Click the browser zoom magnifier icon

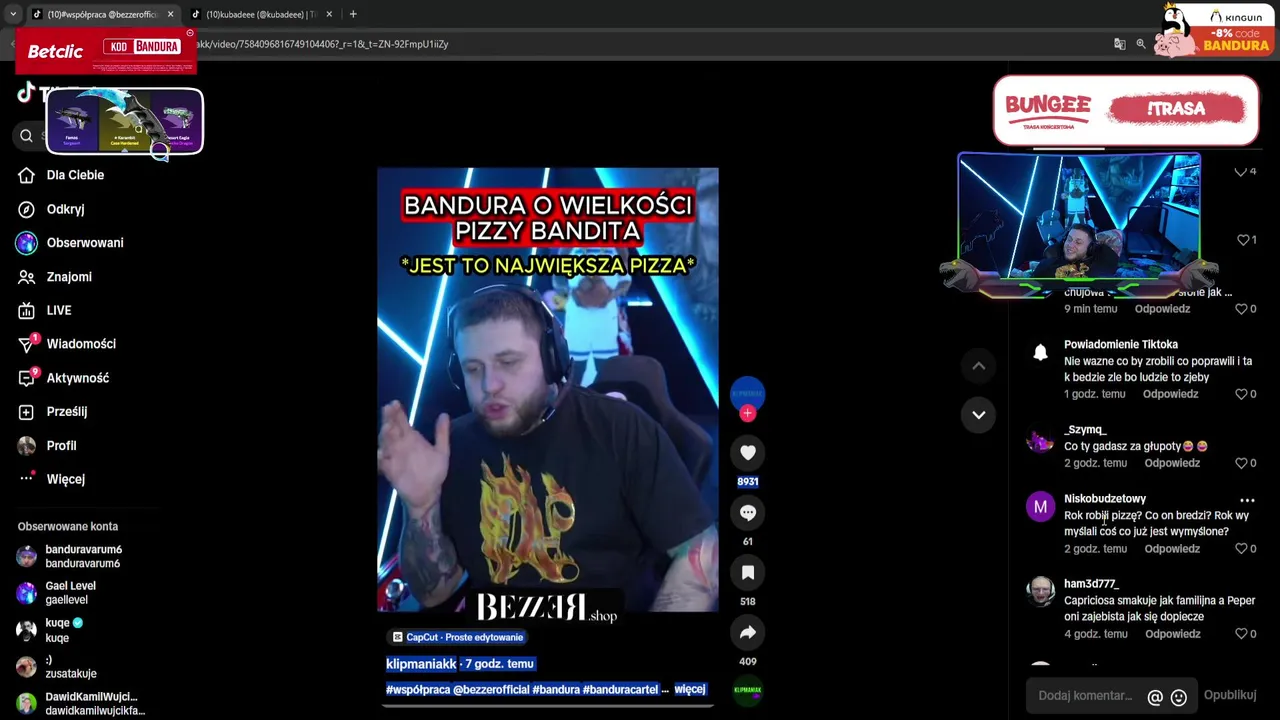pyautogui.click(x=1140, y=44)
